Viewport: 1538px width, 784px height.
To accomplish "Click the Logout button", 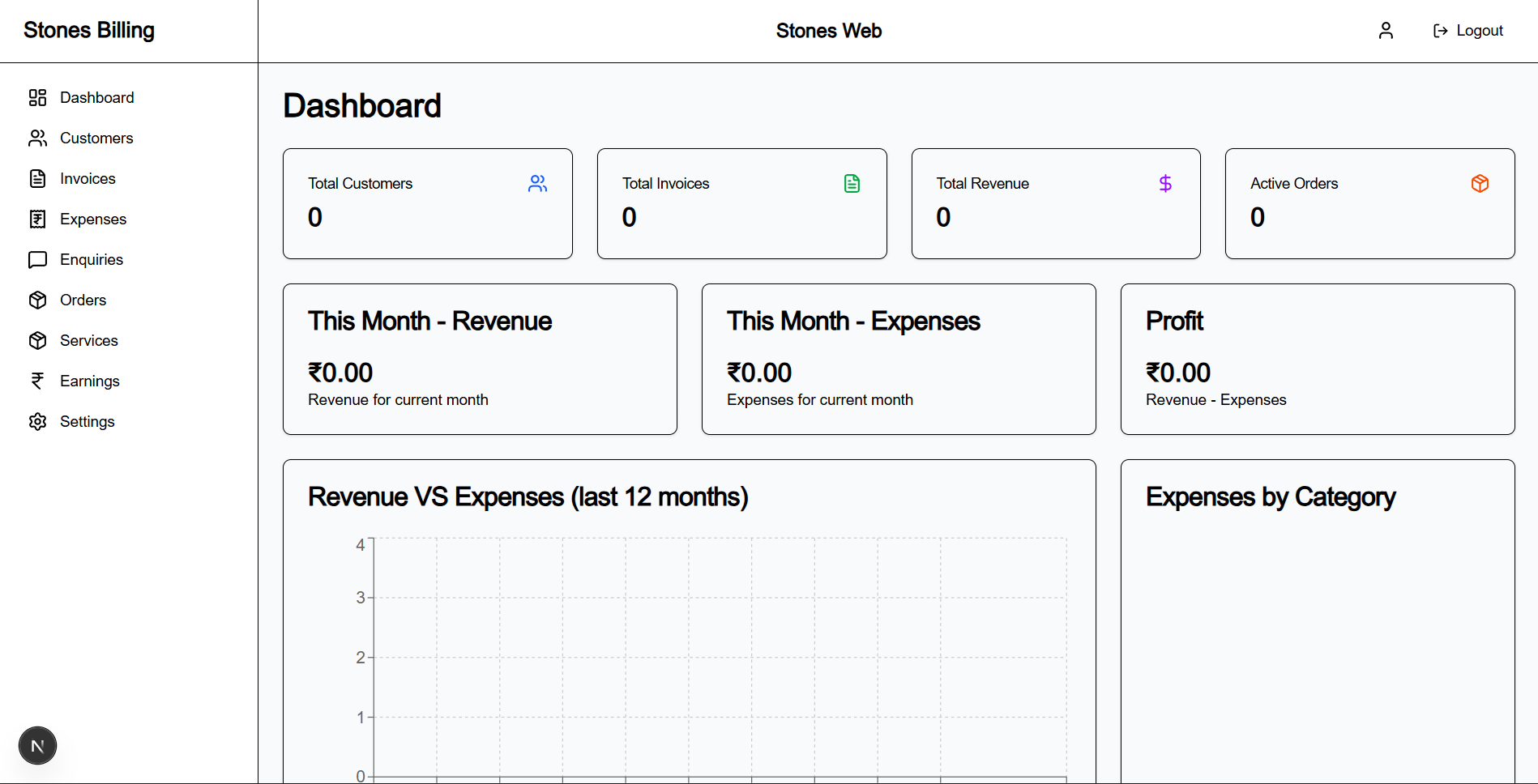I will [x=1468, y=30].
